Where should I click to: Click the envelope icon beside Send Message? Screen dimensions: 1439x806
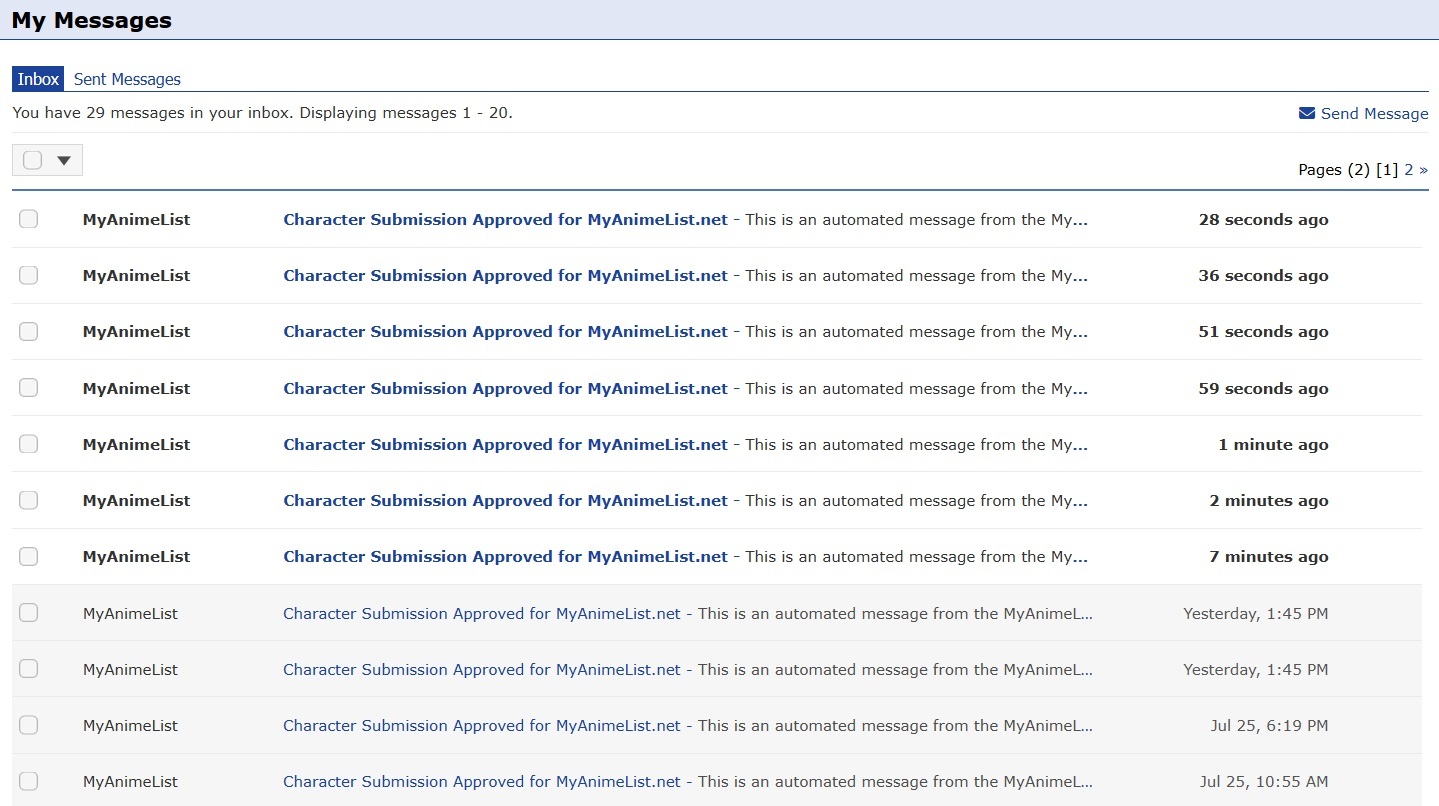tap(1306, 113)
